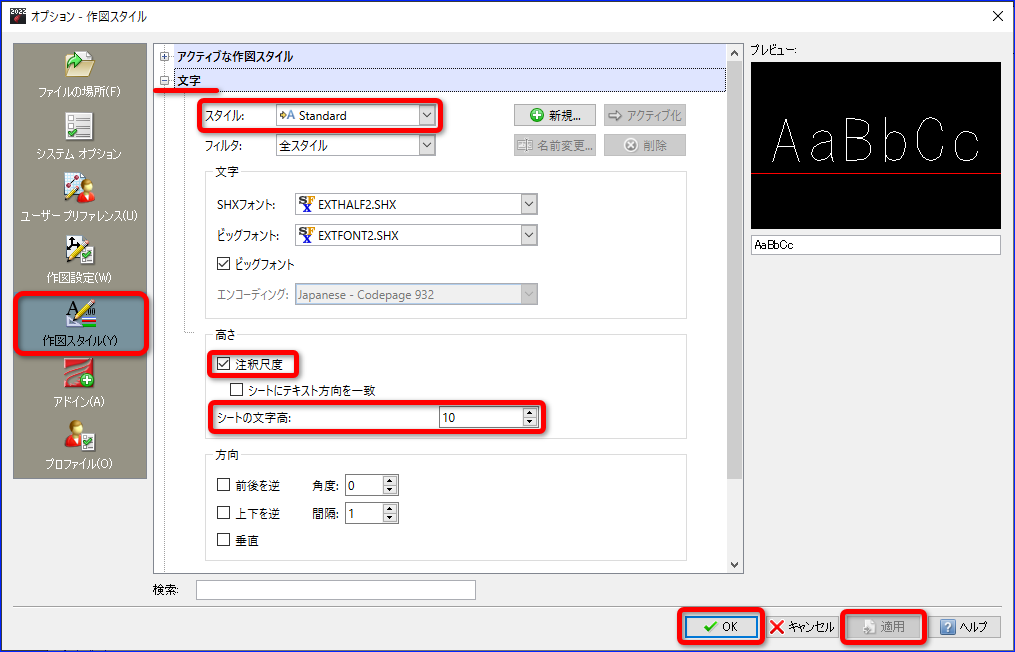Expand the アクティブな作図スタイル tree section

click(x=165, y=57)
